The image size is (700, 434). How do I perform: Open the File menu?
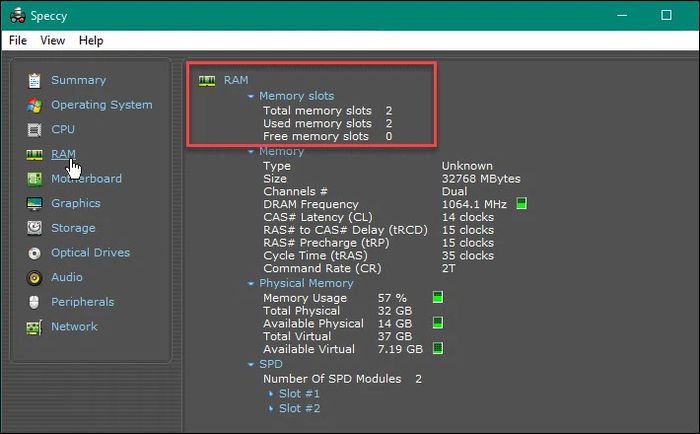coord(18,41)
